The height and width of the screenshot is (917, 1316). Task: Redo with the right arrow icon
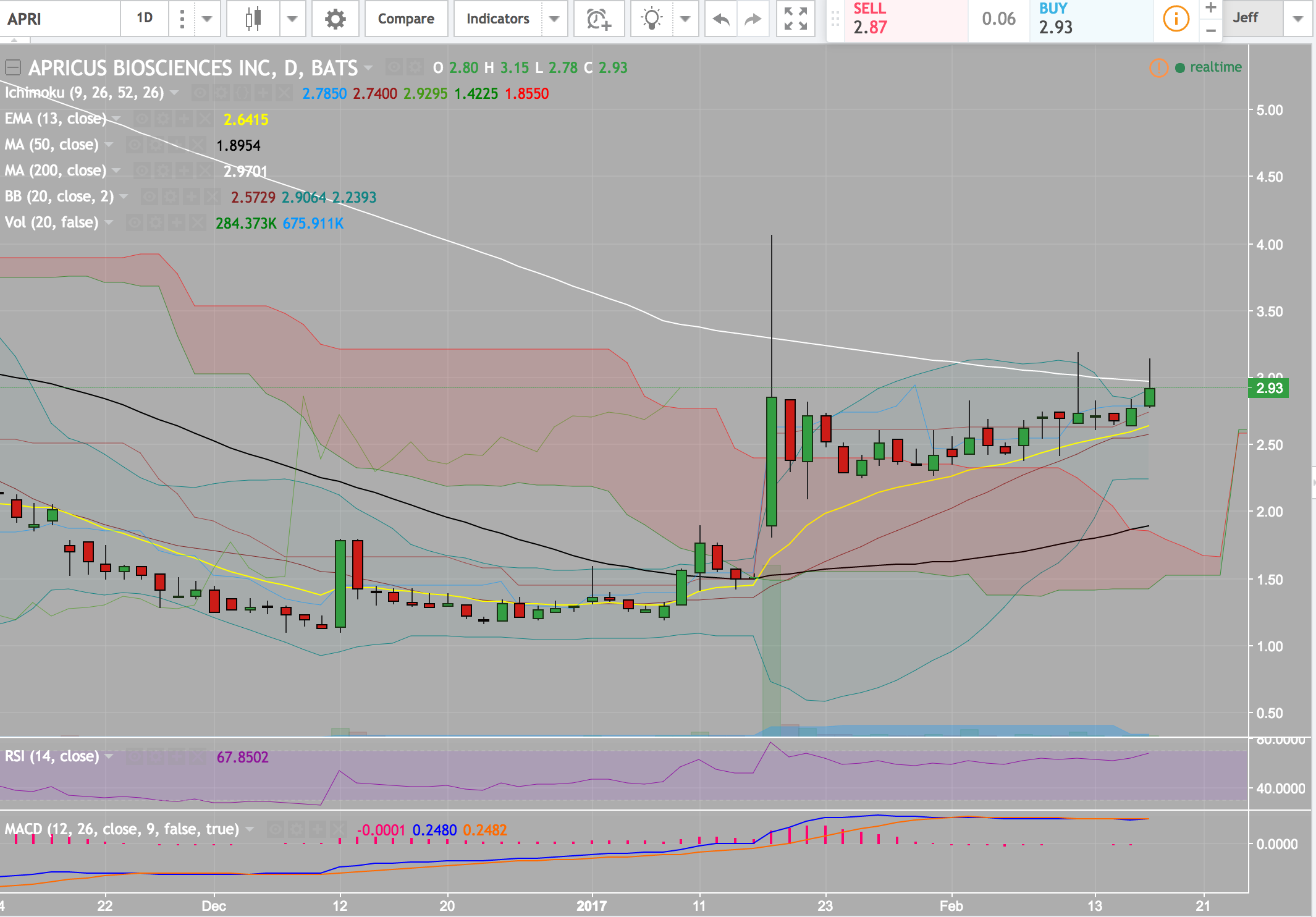click(x=753, y=19)
